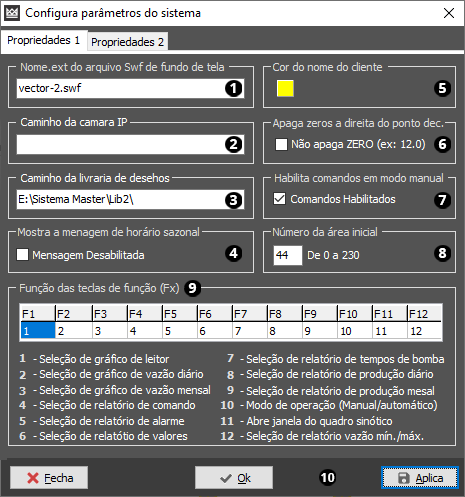Select the Propriedades 1 tab

pos(44,40)
